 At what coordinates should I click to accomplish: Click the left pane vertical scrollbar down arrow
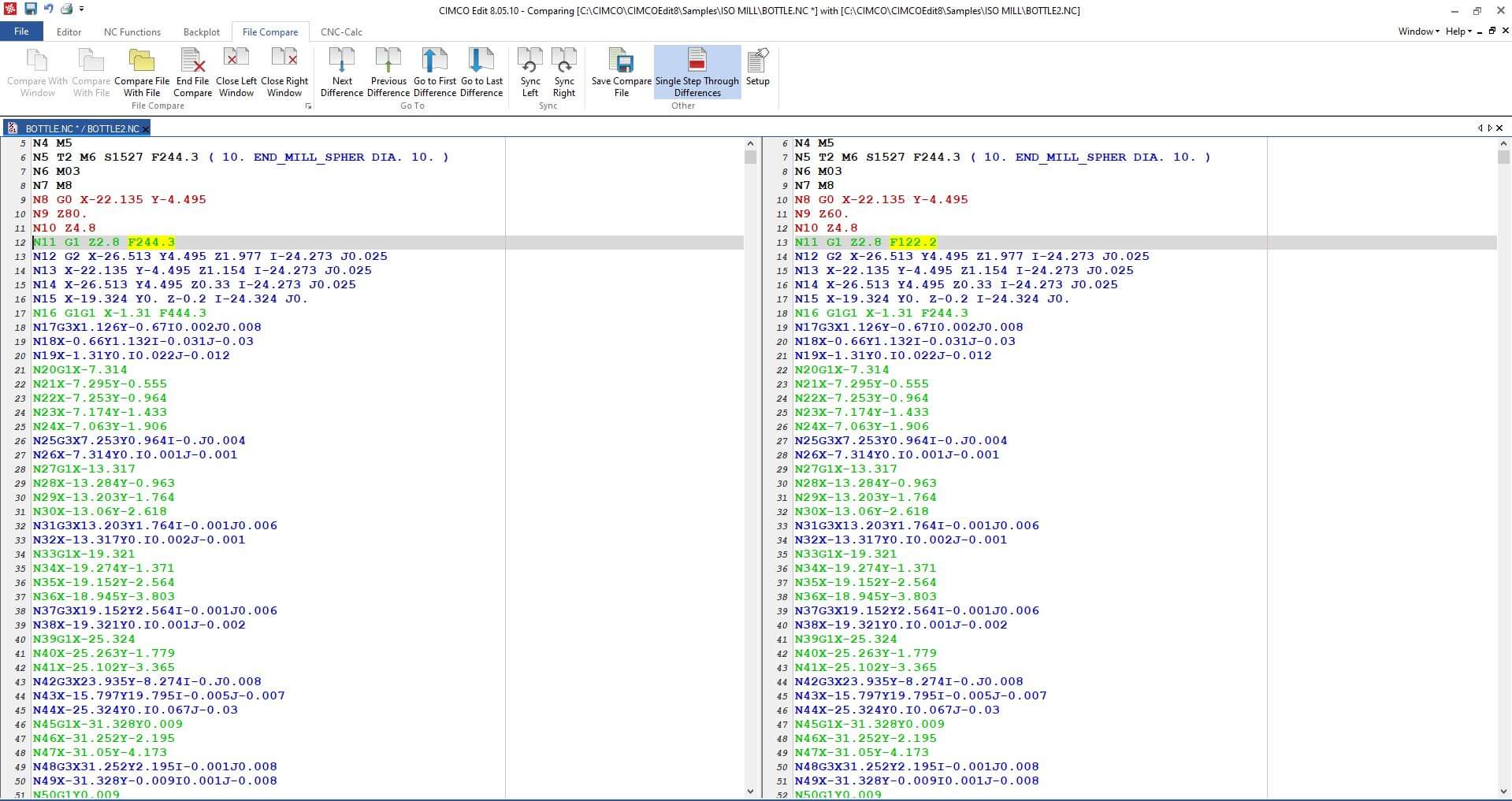tap(750, 792)
